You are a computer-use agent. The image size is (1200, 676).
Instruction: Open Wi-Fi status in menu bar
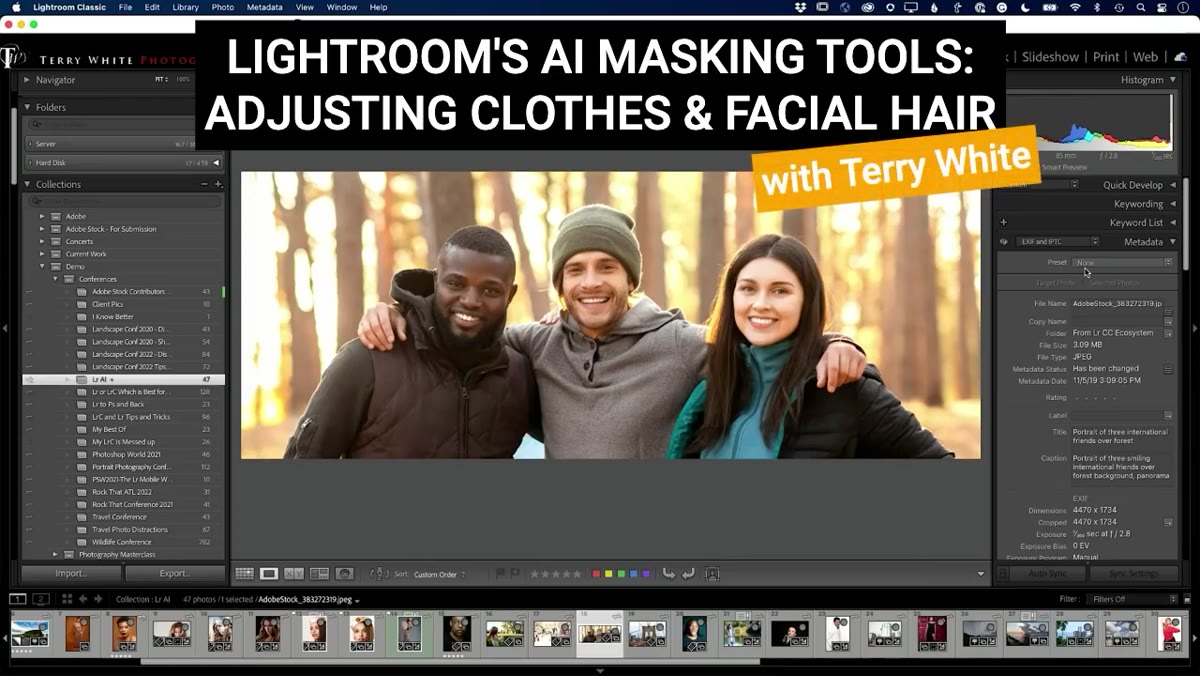(1075, 7)
